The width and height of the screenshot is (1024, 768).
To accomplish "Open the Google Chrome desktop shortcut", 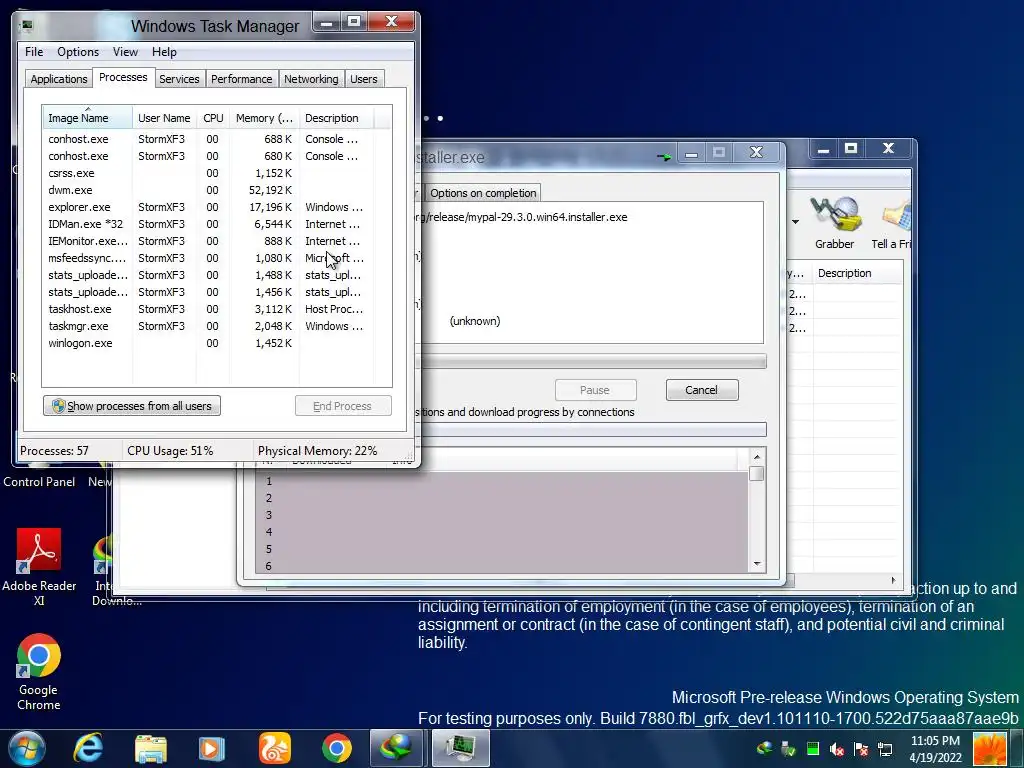I will click(x=39, y=672).
